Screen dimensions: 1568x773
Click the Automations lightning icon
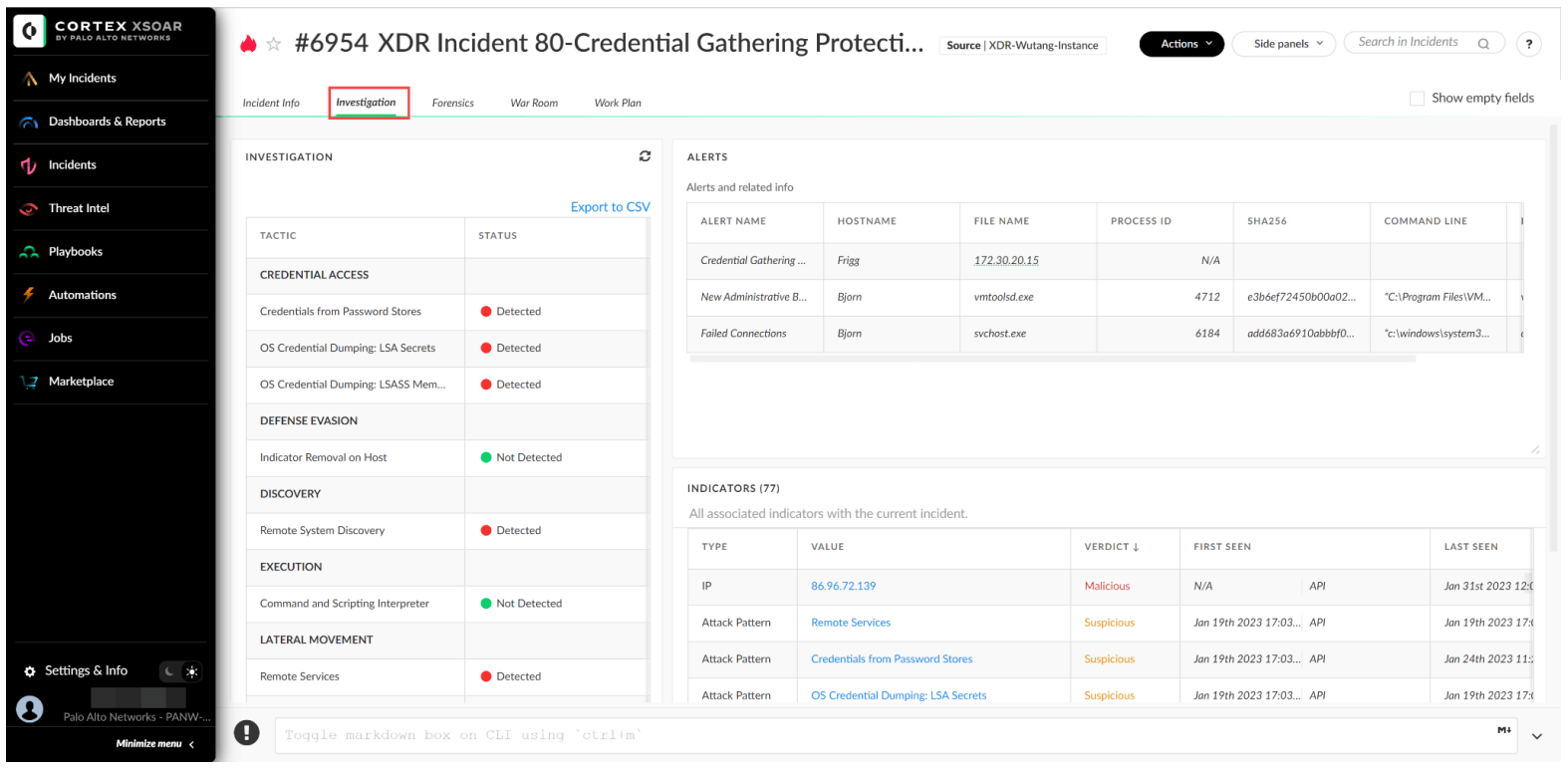point(29,295)
